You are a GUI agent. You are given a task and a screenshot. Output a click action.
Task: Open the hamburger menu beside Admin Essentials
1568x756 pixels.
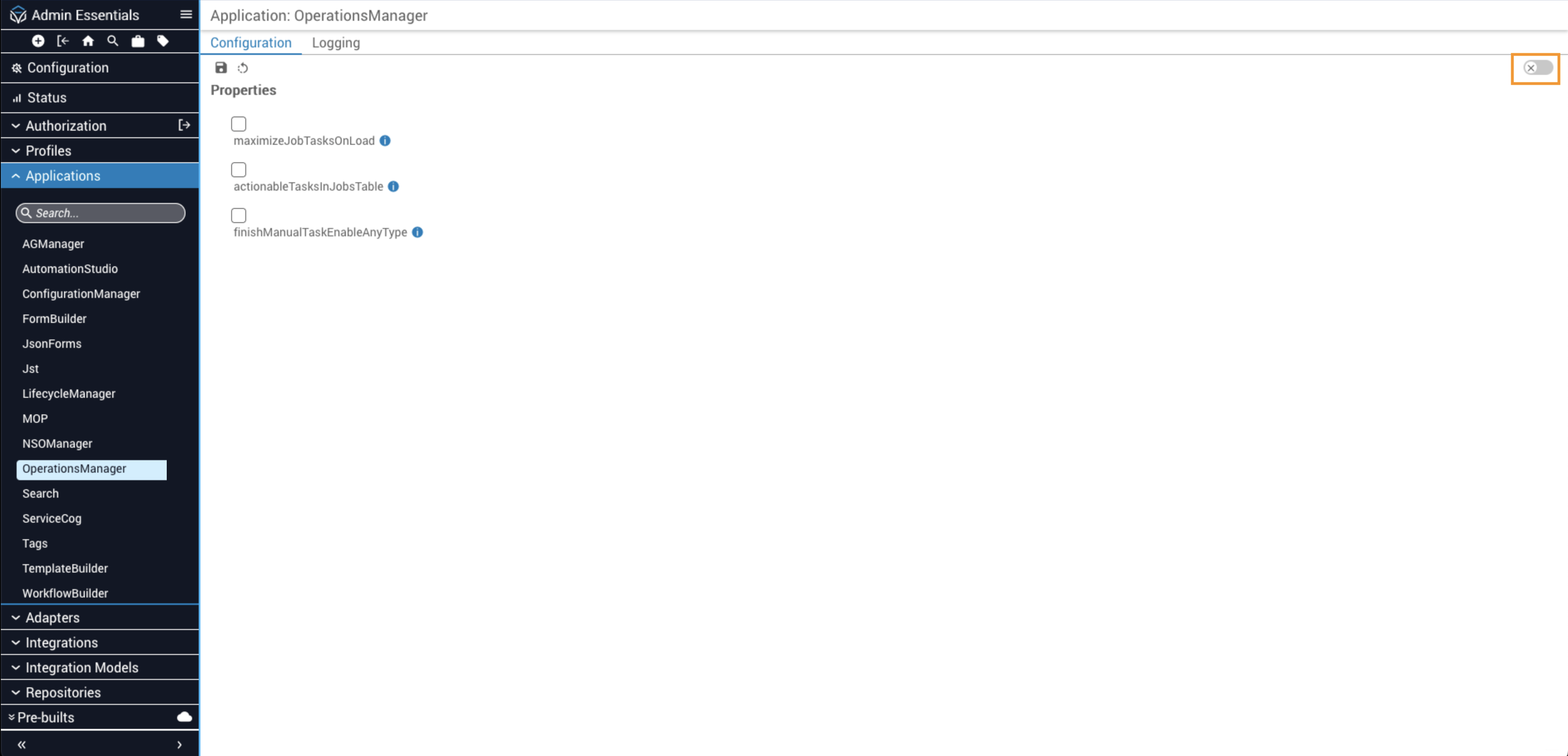point(186,15)
